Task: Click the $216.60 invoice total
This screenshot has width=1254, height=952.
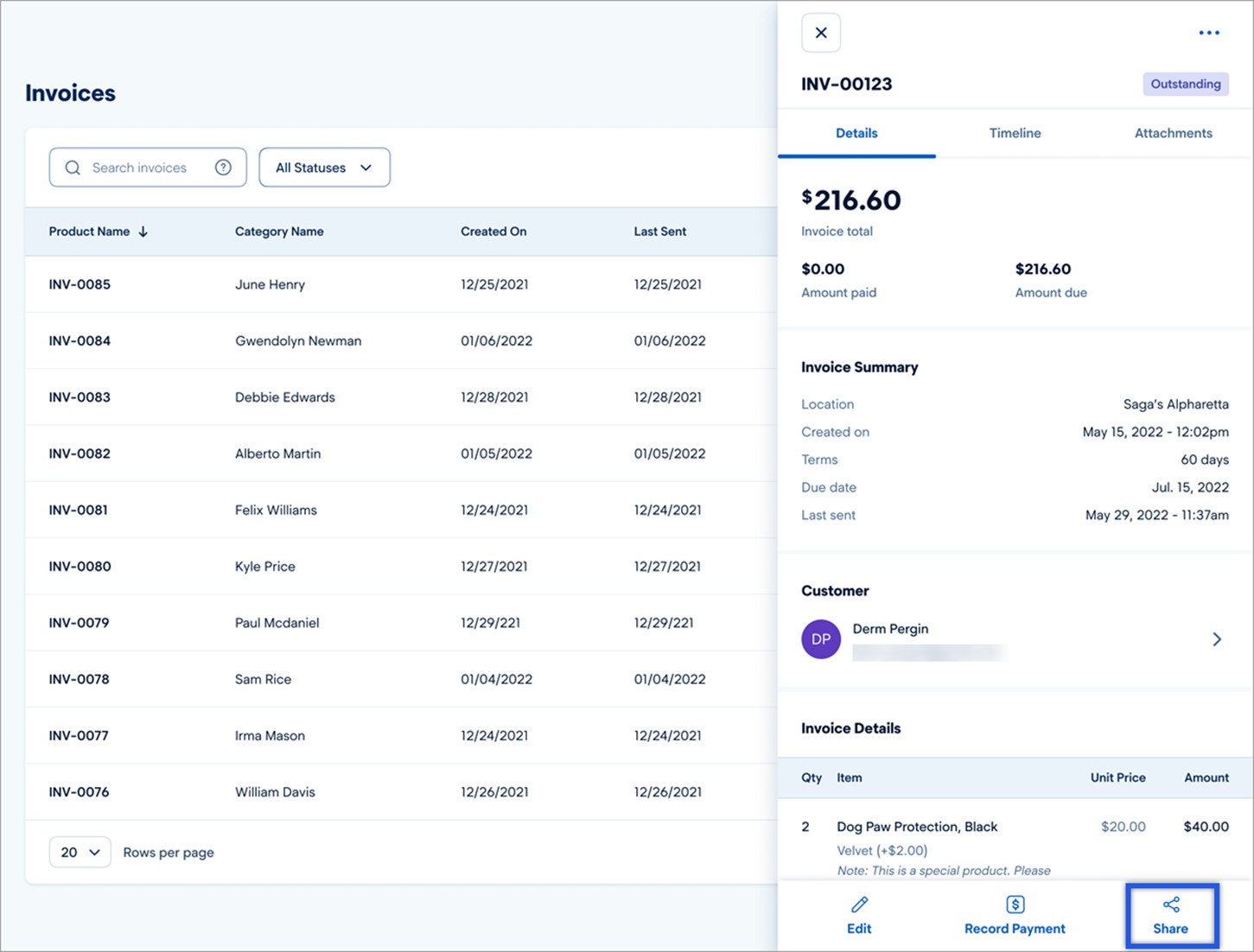Action: click(851, 200)
